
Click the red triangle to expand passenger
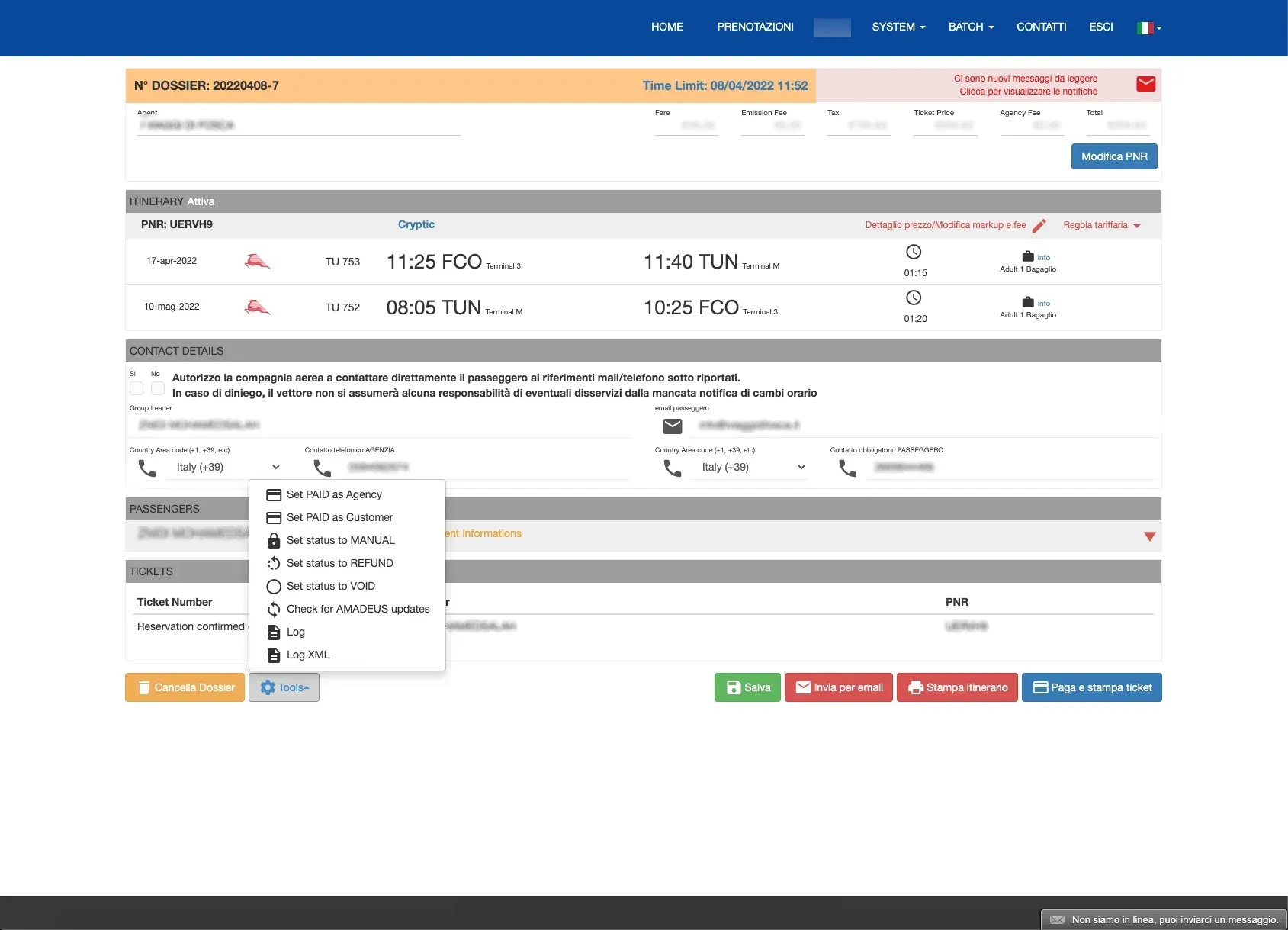pyautogui.click(x=1149, y=536)
